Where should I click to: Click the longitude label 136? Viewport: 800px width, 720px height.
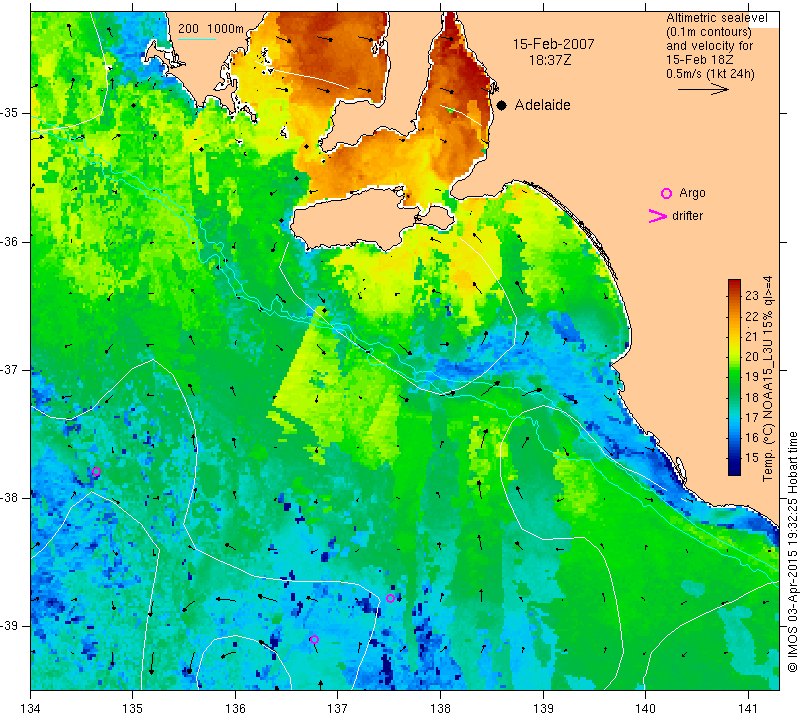[x=235, y=708]
